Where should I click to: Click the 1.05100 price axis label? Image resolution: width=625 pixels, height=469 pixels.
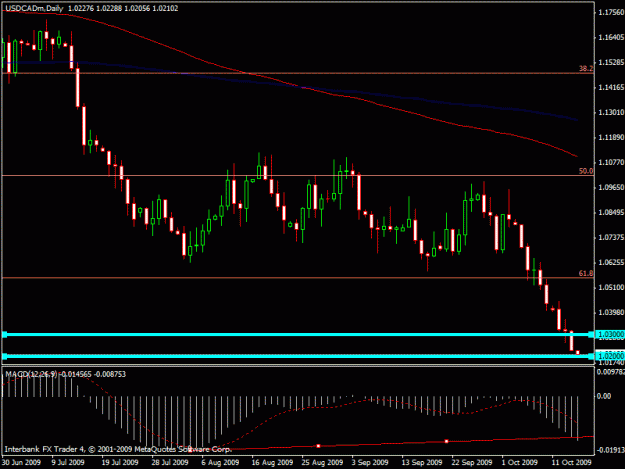click(x=611, y=287)
